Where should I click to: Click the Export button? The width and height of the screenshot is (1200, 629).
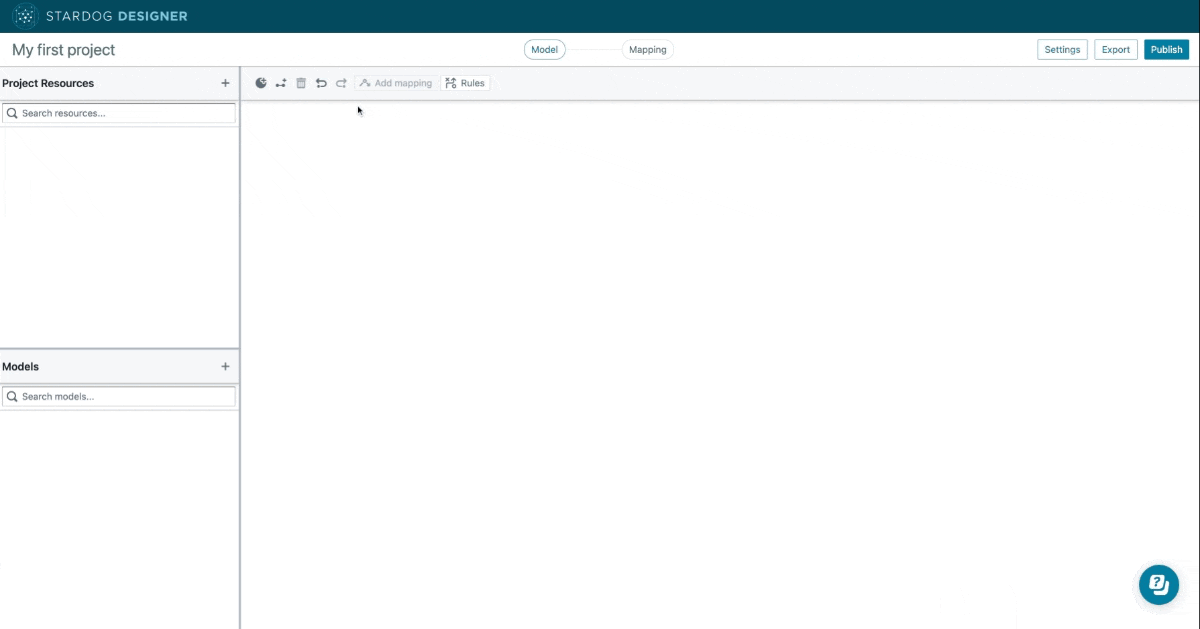coord(1115,50)
